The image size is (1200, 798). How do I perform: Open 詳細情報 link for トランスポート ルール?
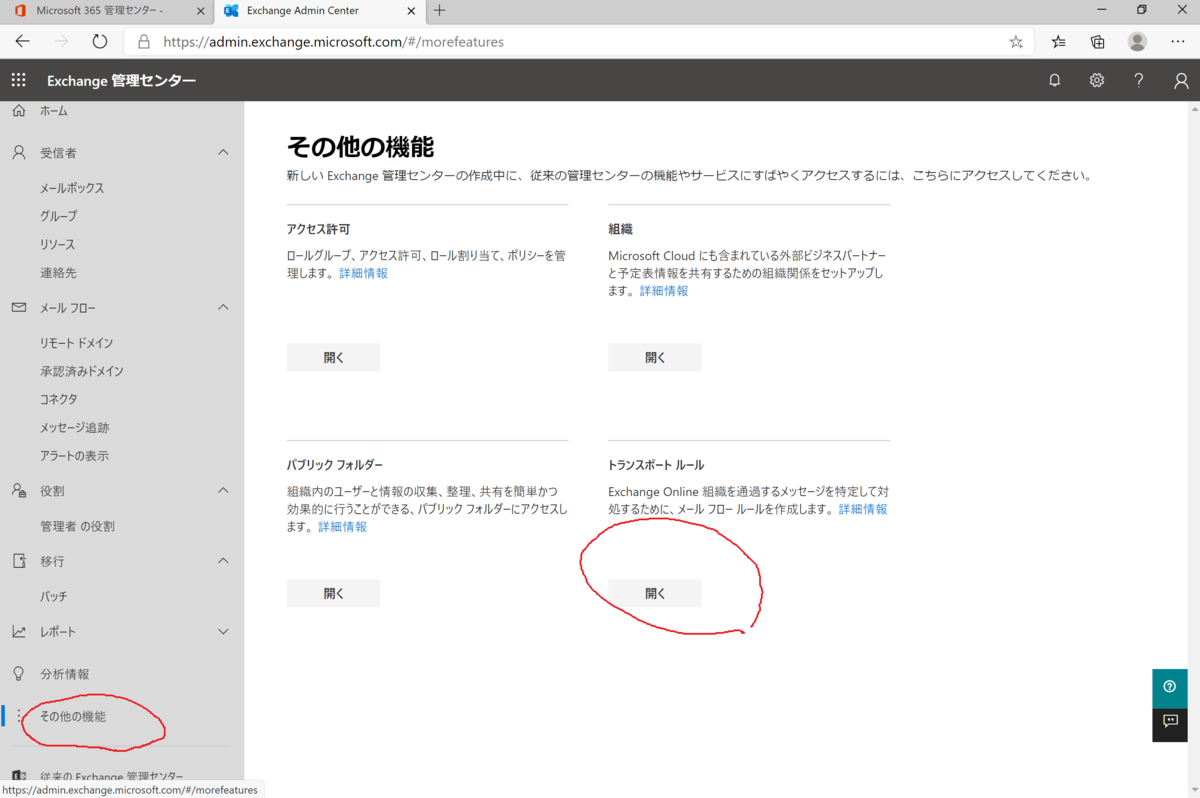863,509
